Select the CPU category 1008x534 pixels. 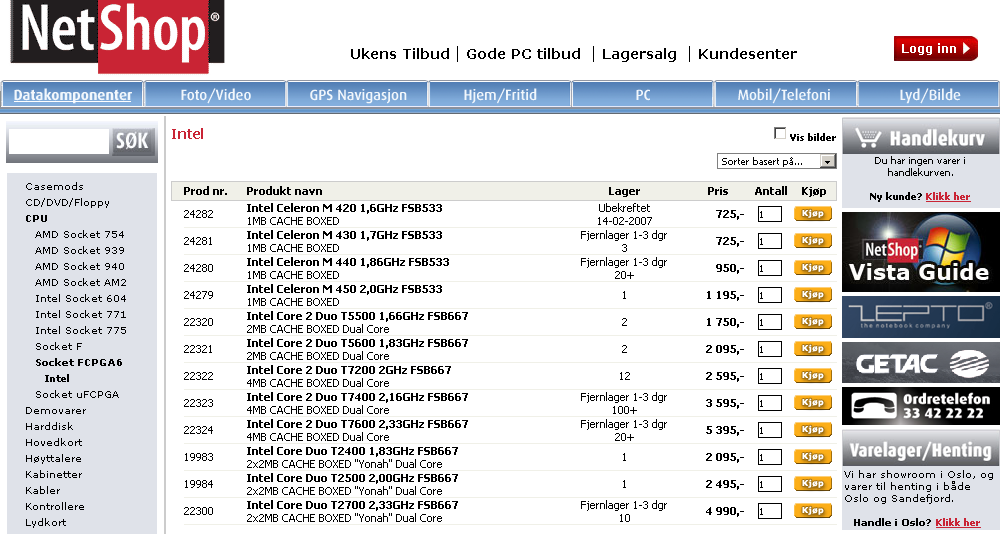(37, 218)
